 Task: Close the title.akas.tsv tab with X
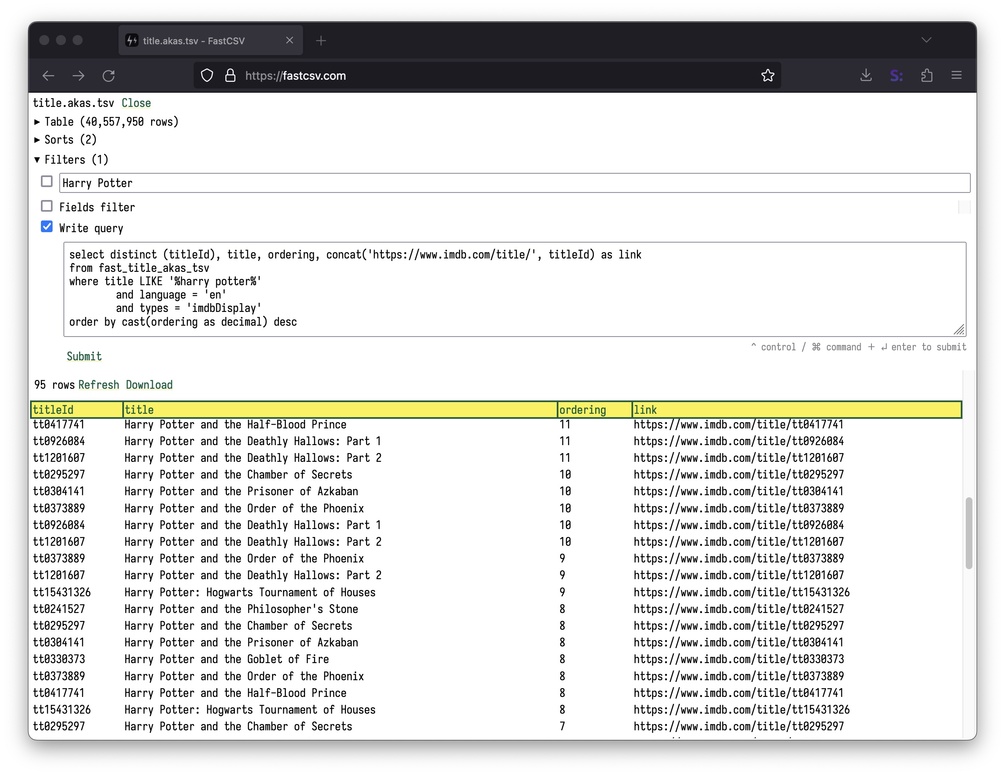[290, 40]
